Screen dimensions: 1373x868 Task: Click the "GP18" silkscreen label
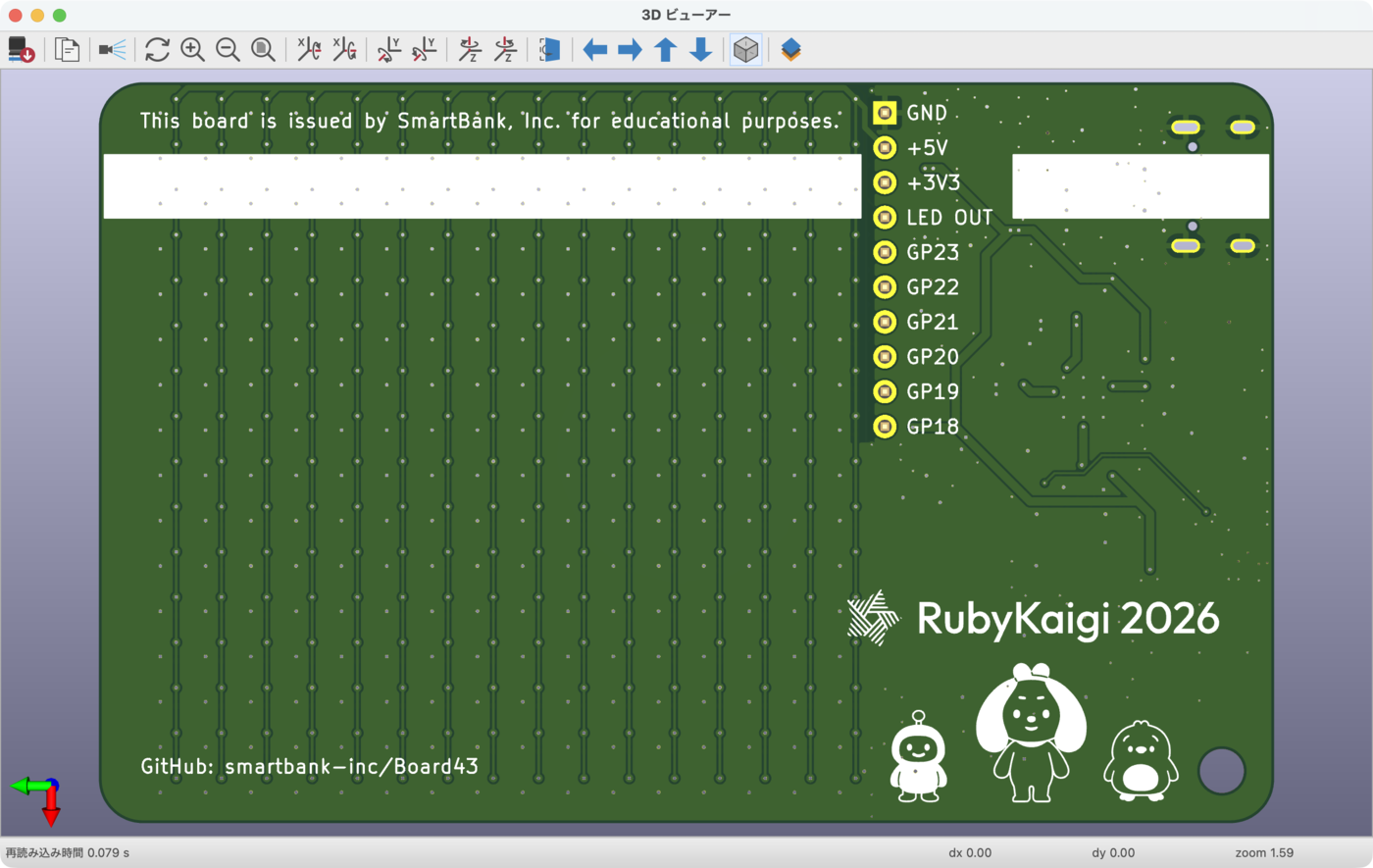tap(933, 427)
